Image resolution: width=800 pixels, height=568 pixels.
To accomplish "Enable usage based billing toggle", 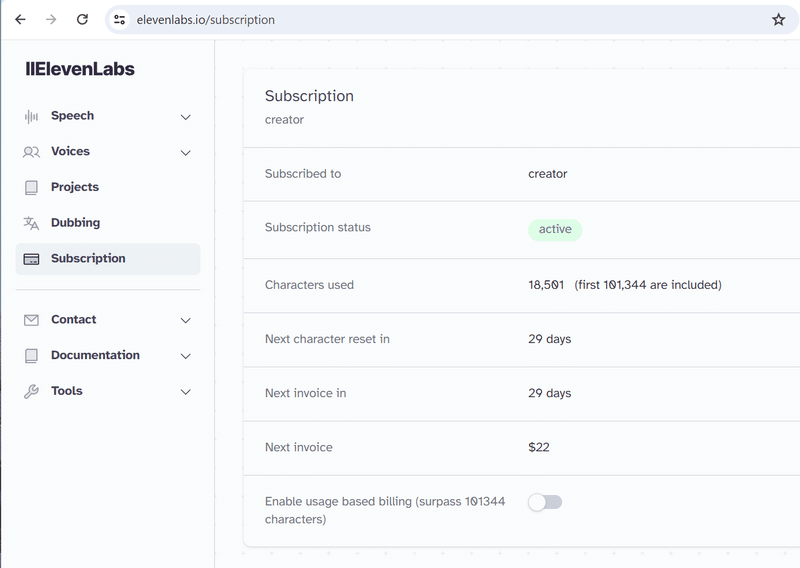I will [545, 502].
